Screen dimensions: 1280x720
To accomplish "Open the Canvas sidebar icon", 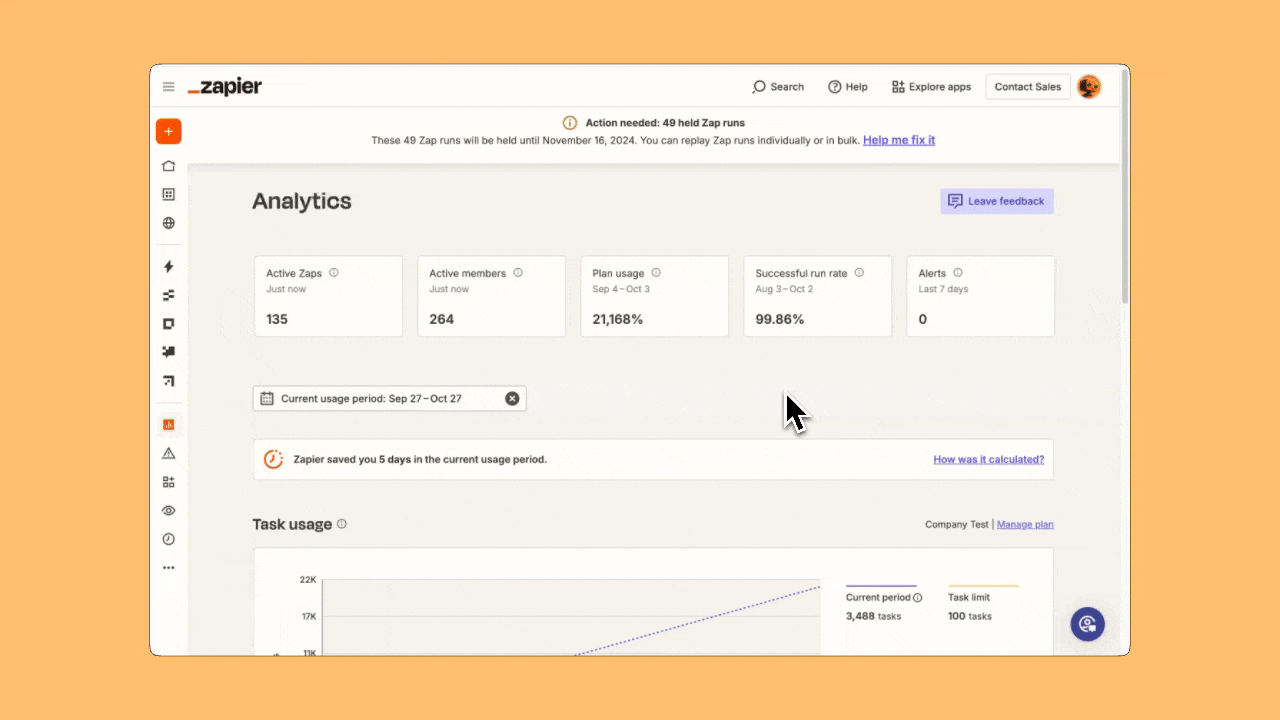I will (168, 381).
